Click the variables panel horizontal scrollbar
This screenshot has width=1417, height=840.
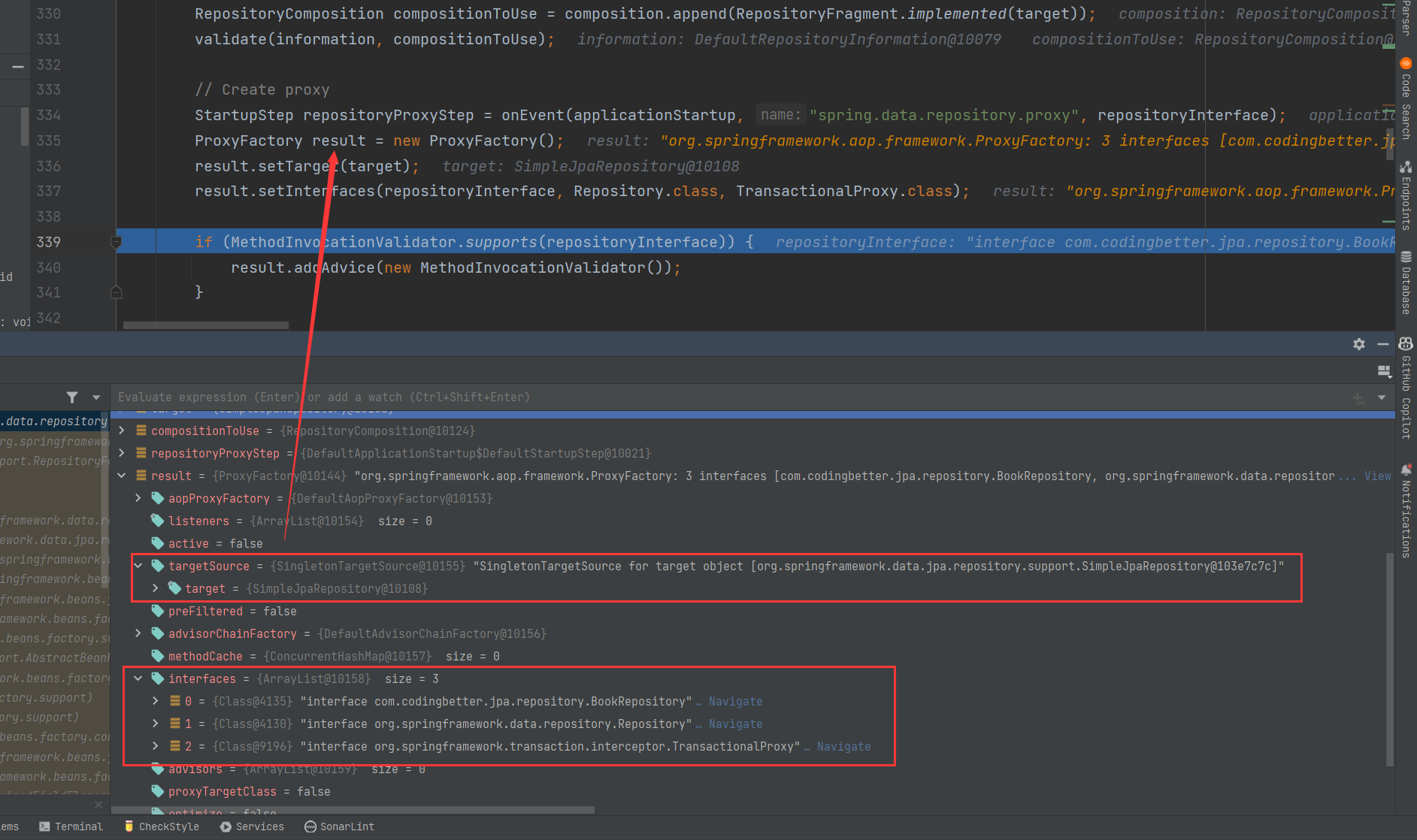353,811
